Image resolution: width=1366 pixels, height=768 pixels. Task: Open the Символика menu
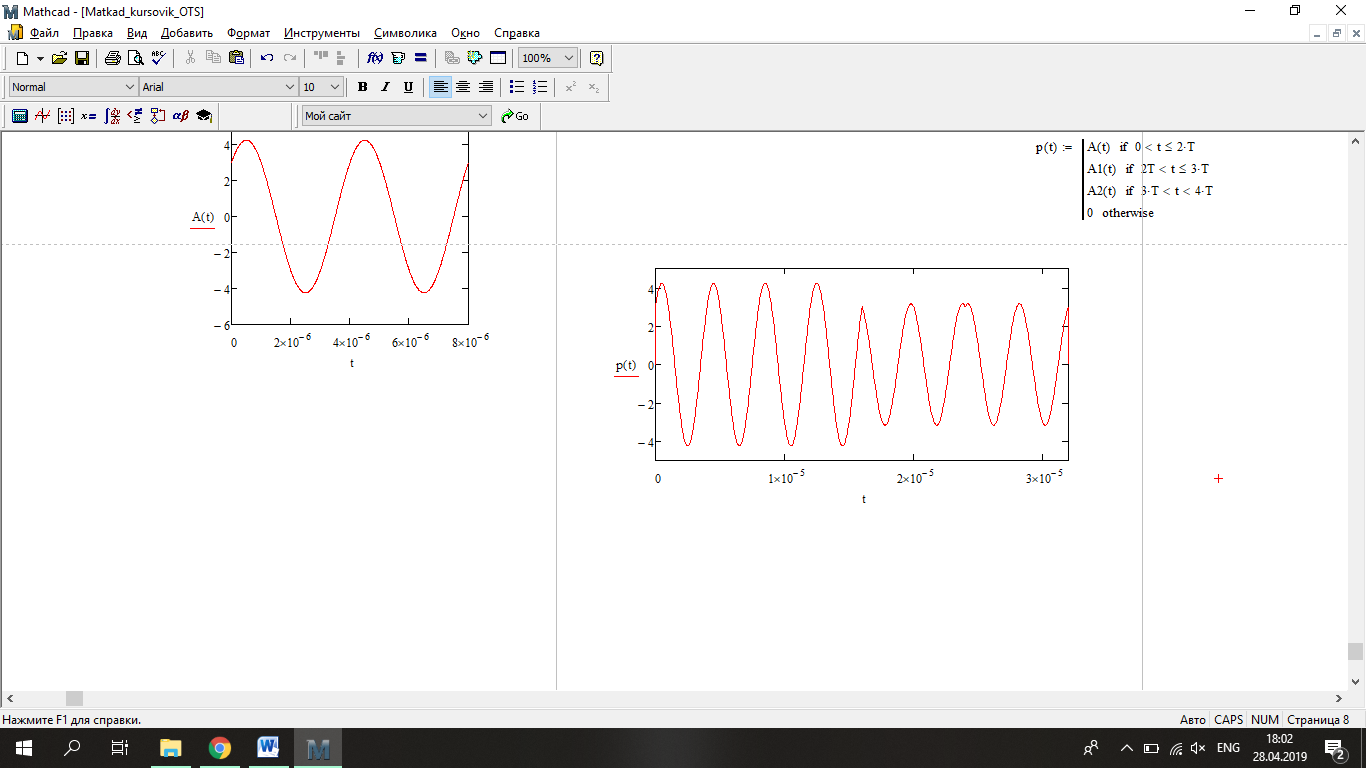point(405,33)
